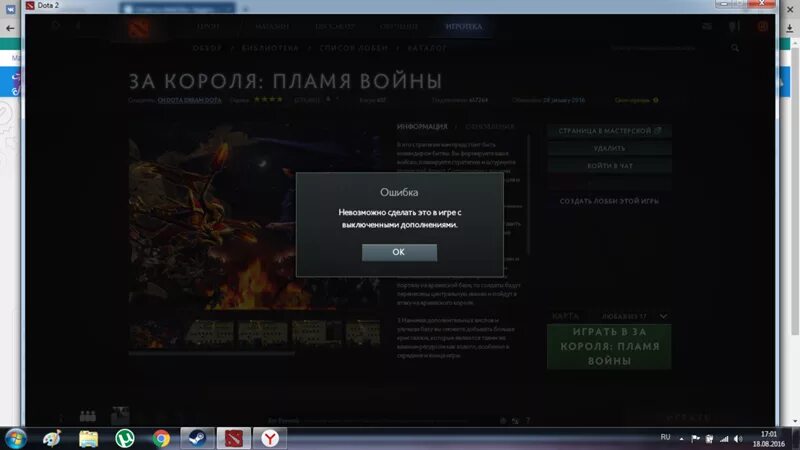Click the Dota 2 taskbar button
The width and height of the screenshot is (800, 450).
[234, 438]
